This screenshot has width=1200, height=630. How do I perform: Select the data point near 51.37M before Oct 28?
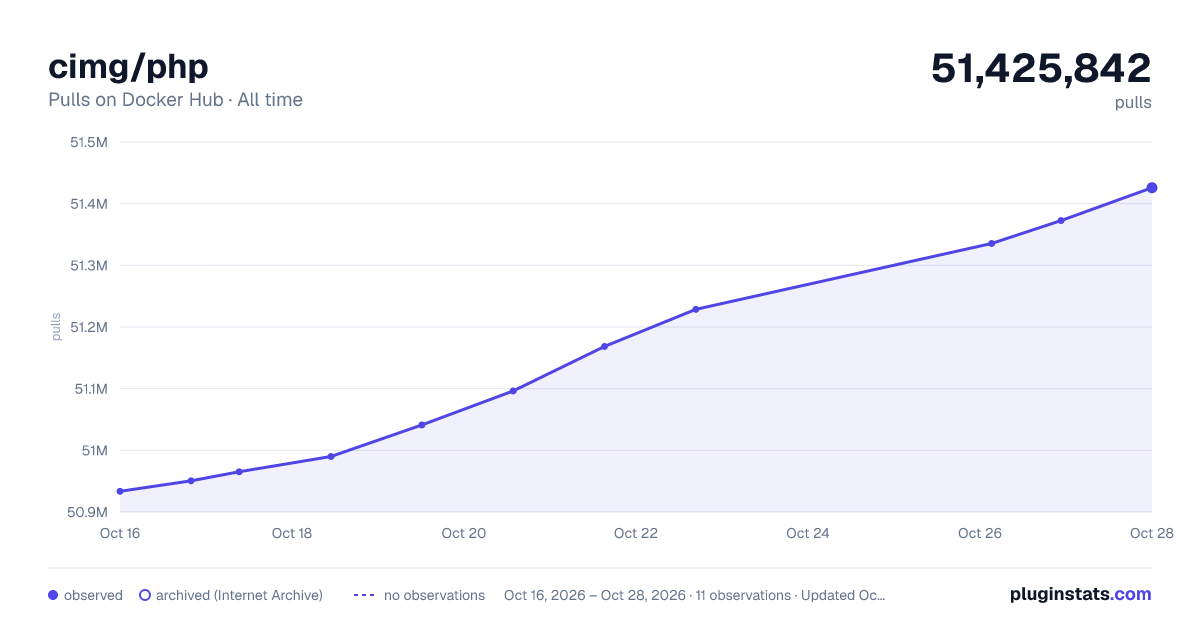(1061, 220)
